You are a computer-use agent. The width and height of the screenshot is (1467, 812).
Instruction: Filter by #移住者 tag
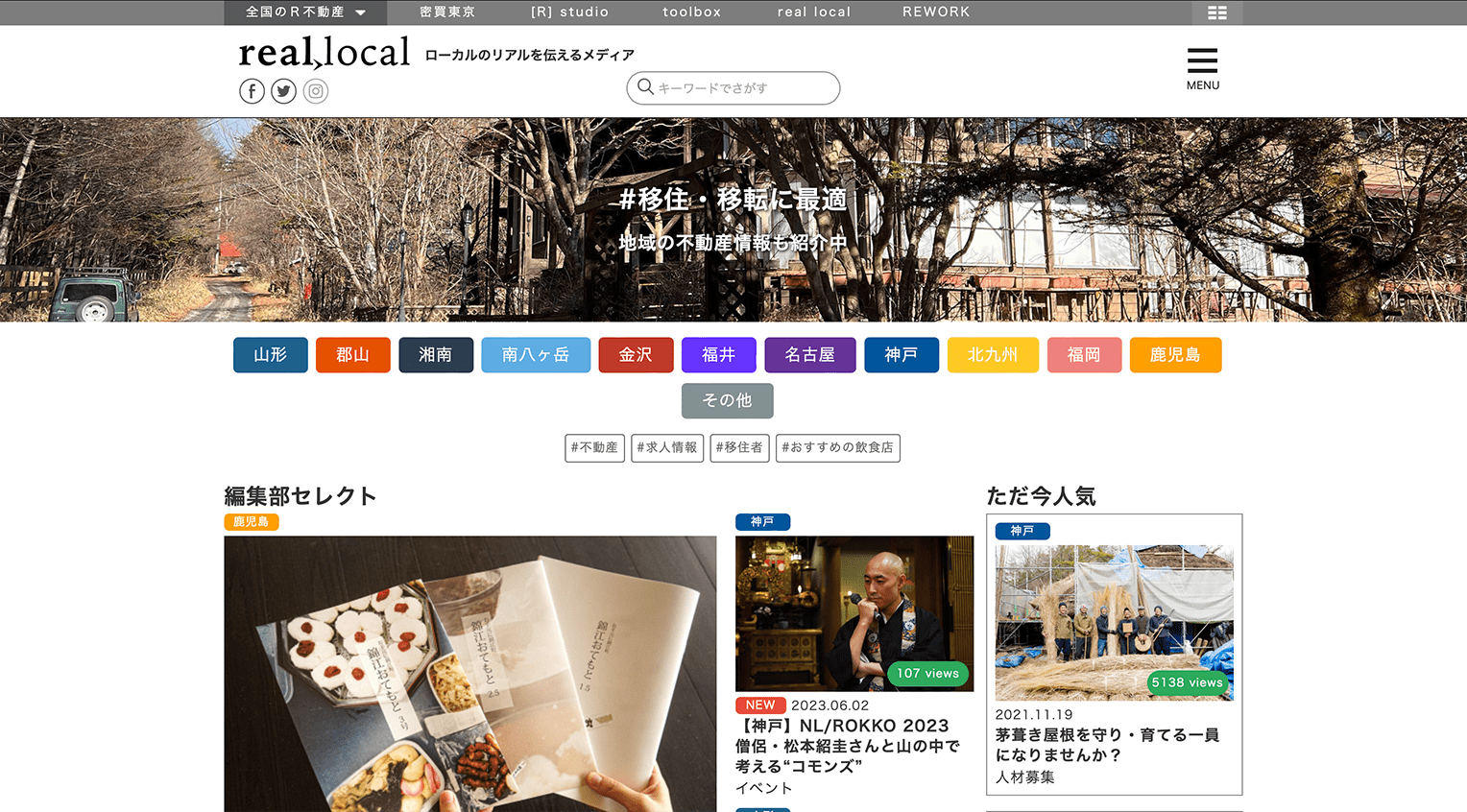coord(740,448)
